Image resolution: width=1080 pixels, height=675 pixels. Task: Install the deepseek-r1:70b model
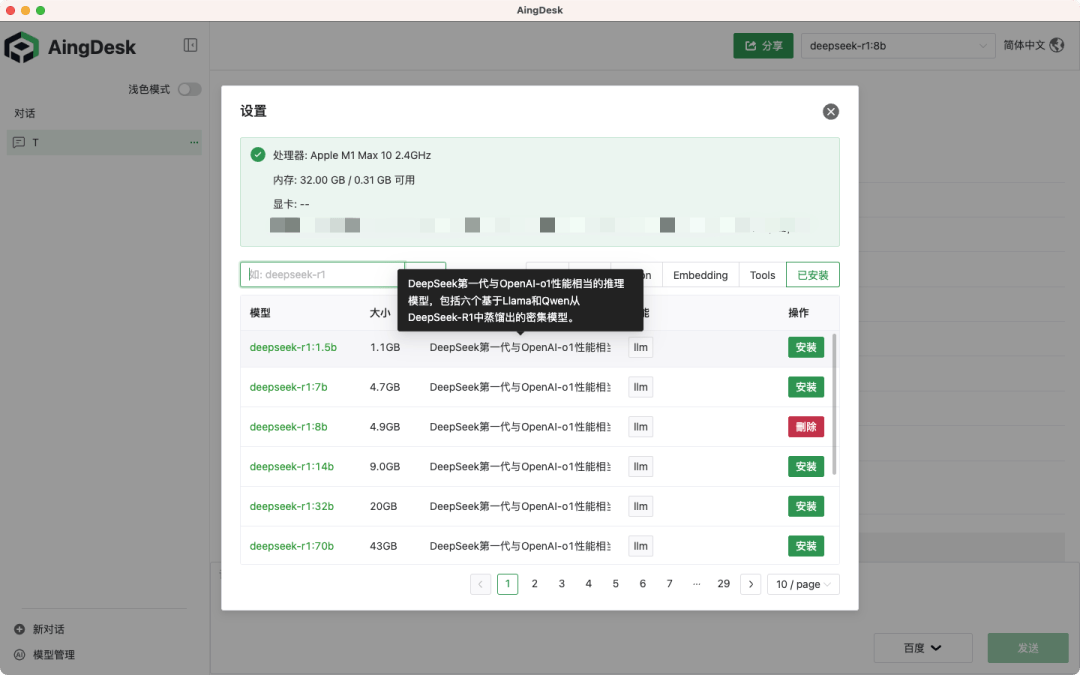coord(806,546)
